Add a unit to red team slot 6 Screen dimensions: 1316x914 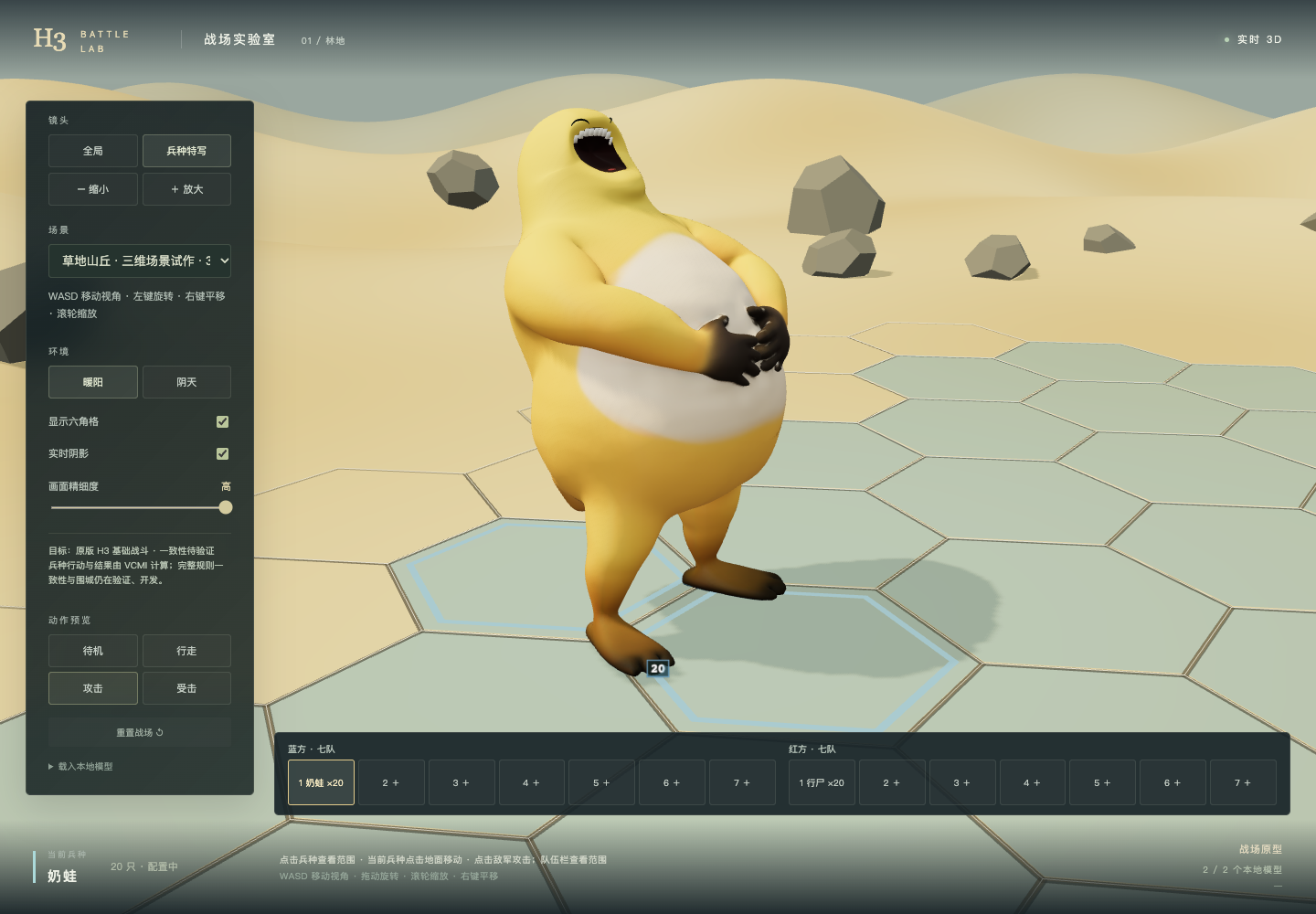coord(1173,782)
